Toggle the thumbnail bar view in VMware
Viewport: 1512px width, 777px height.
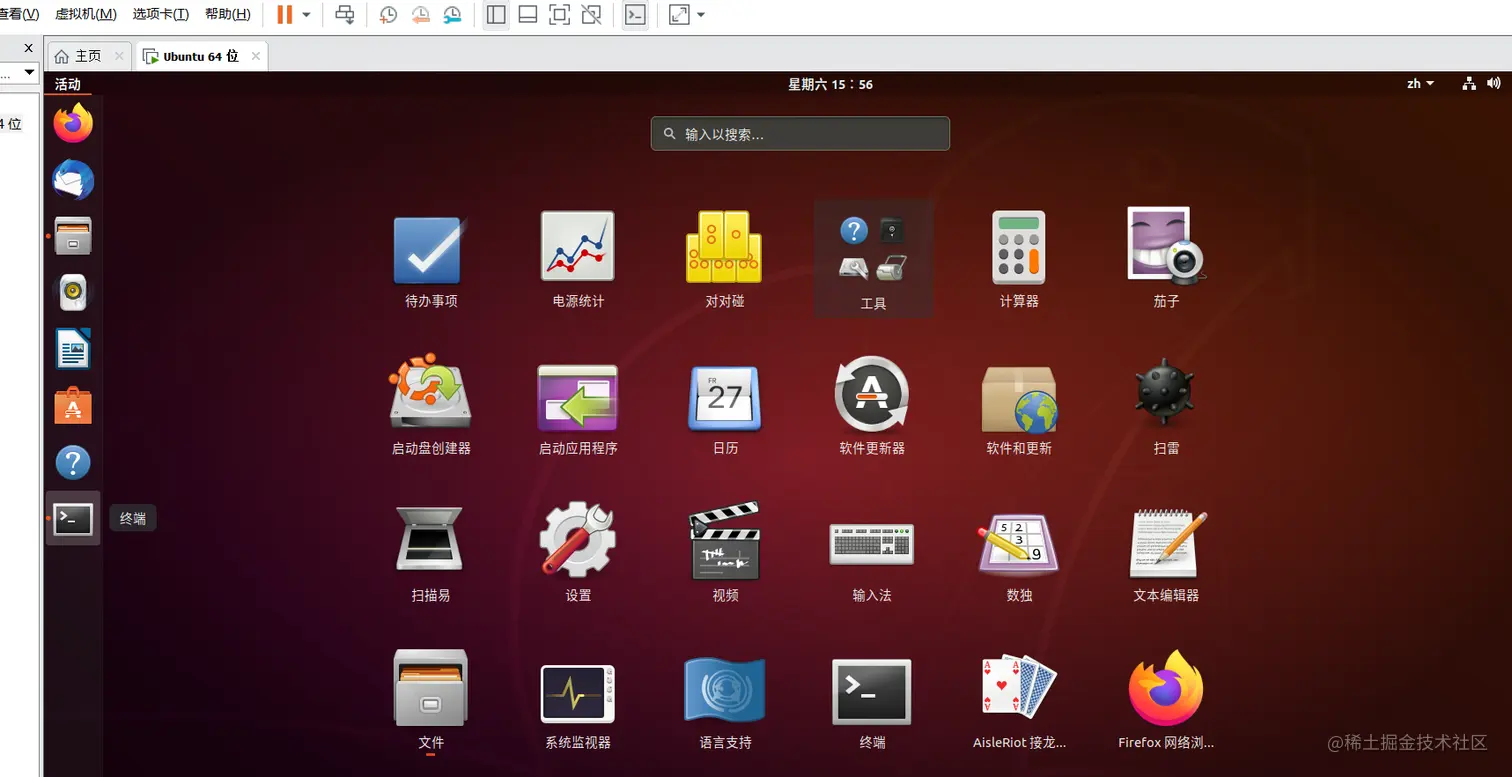tap(528, 15)
